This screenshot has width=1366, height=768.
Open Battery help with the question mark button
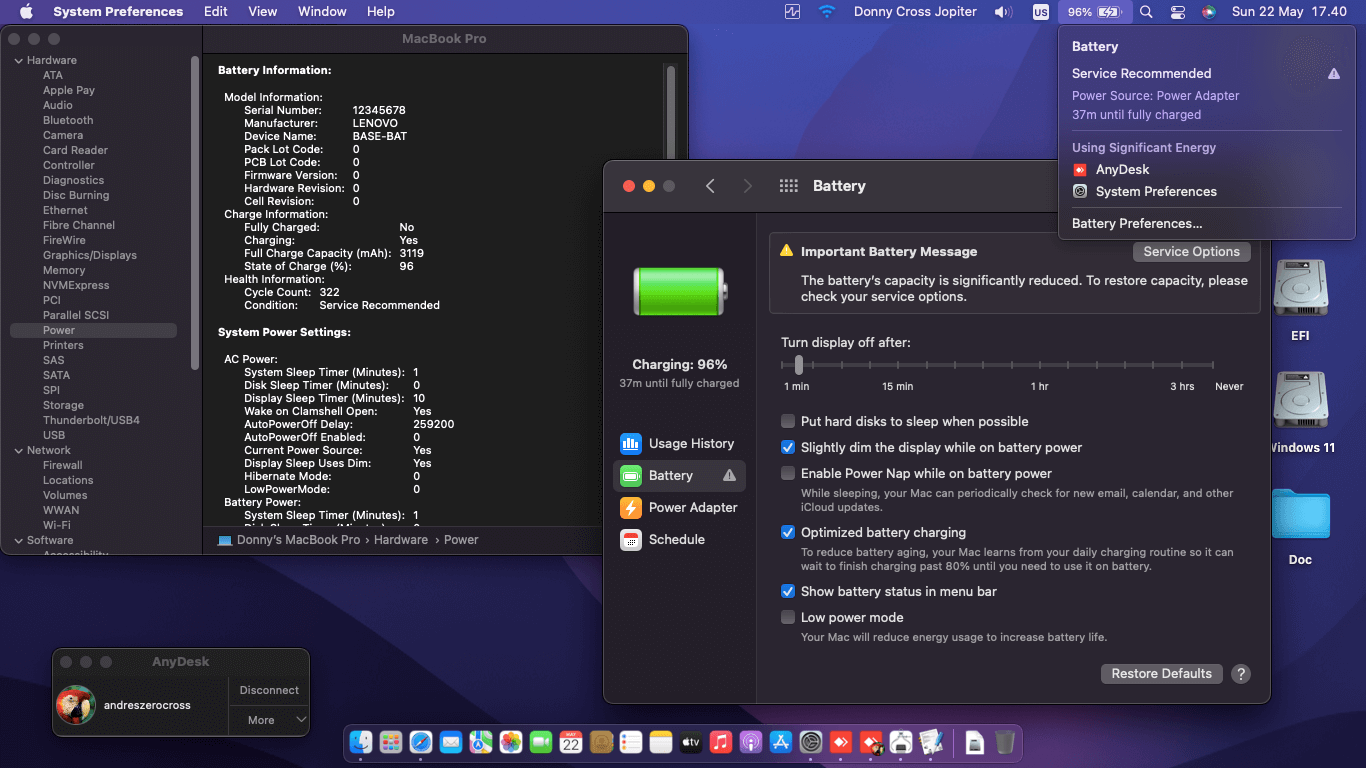pos(1241,674)
